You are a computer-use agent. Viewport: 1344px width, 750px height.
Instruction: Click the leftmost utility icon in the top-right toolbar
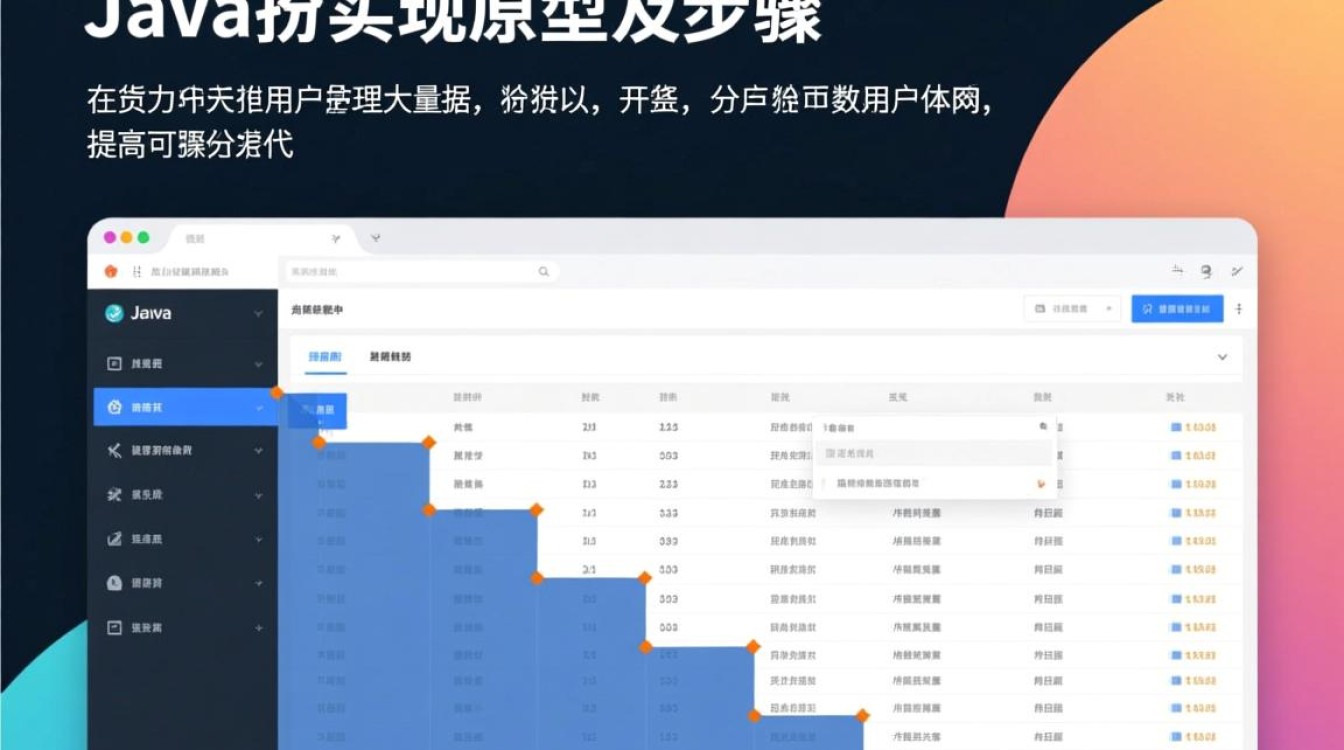[1177, 270]
